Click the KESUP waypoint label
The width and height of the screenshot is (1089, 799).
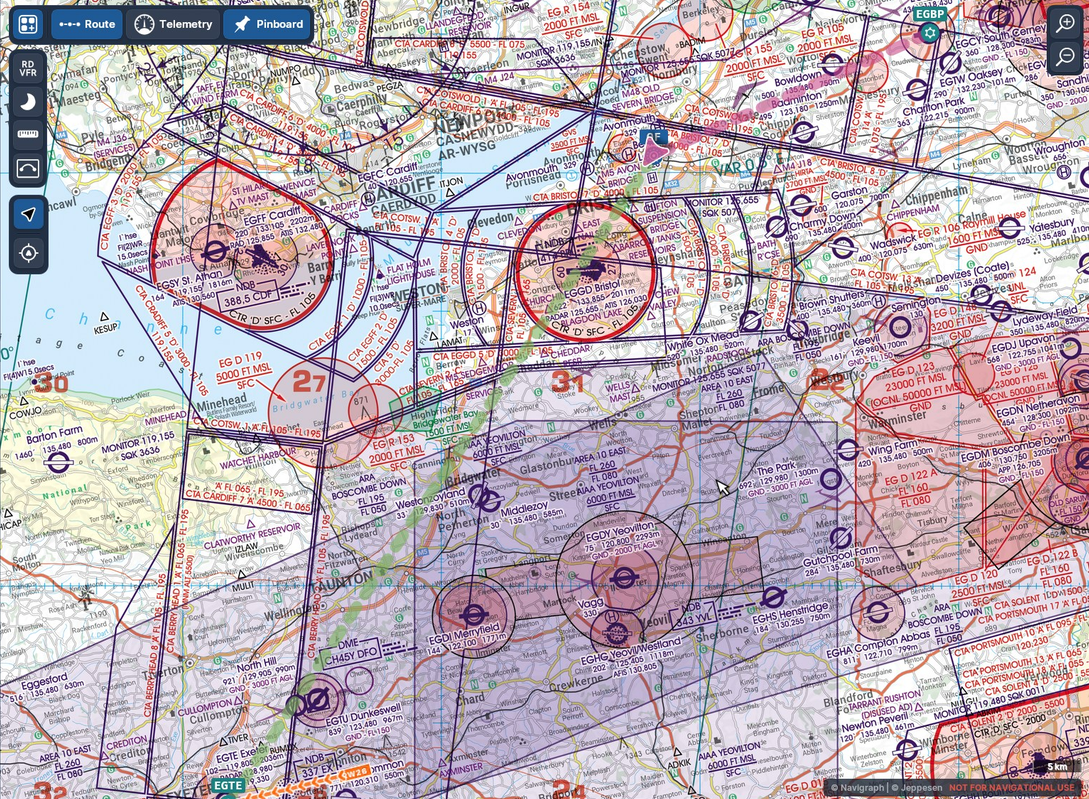(106, 329)
